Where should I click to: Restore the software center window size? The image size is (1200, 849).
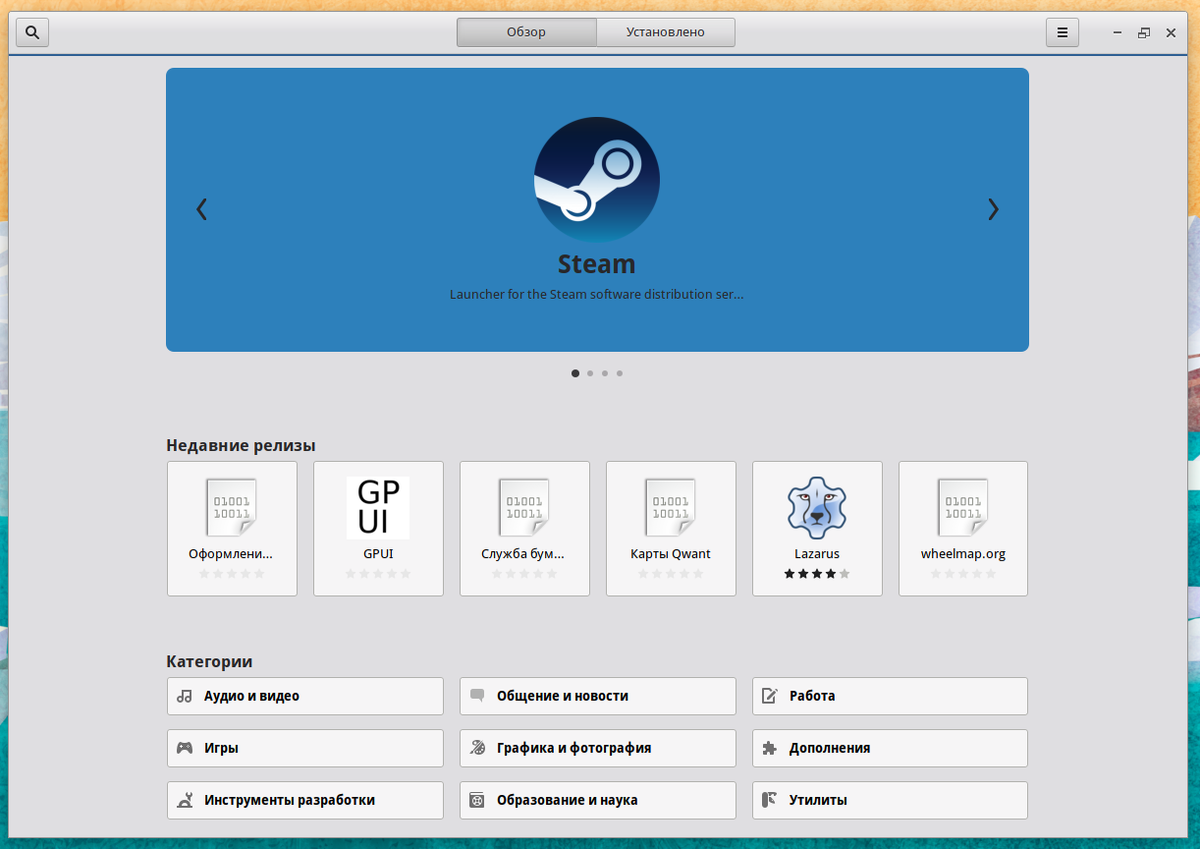tap(1144, 33)
